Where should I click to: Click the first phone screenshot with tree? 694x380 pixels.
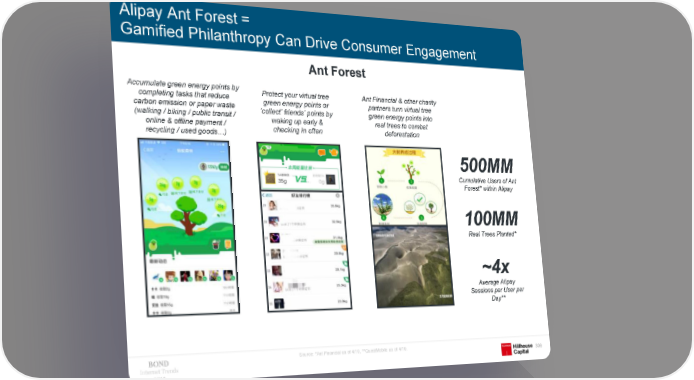(189, 228)
